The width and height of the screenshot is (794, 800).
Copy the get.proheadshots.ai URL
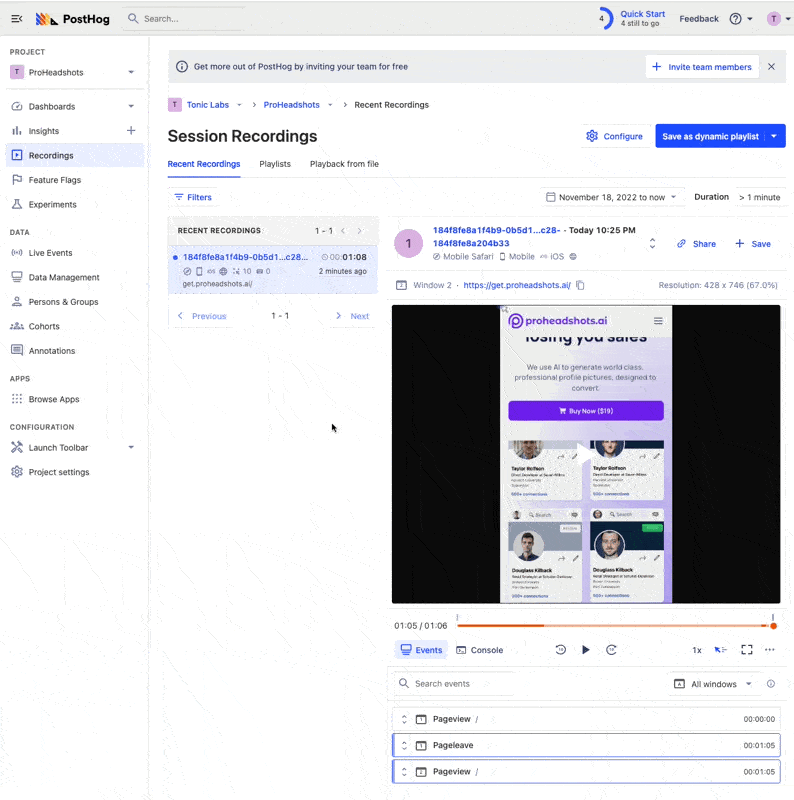tap(581, 285)
